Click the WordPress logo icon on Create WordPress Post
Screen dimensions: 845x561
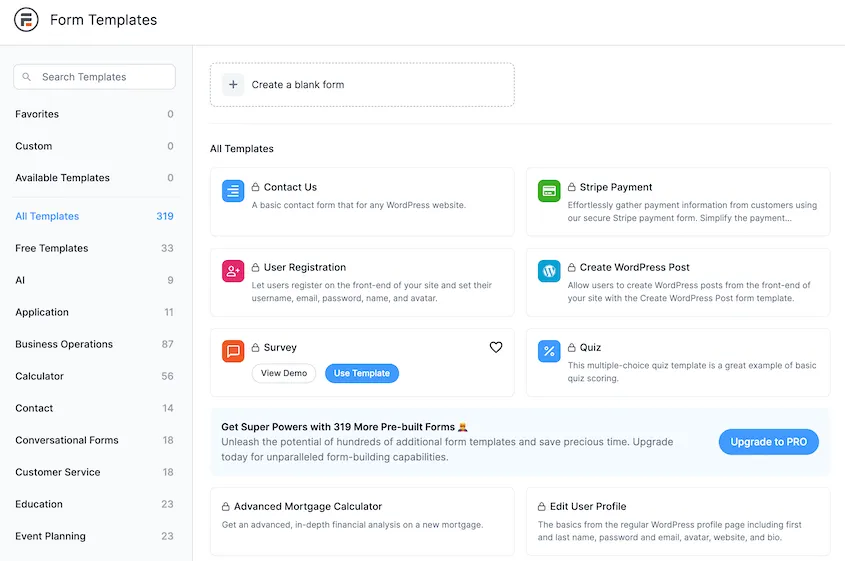[x=549, y=271]
